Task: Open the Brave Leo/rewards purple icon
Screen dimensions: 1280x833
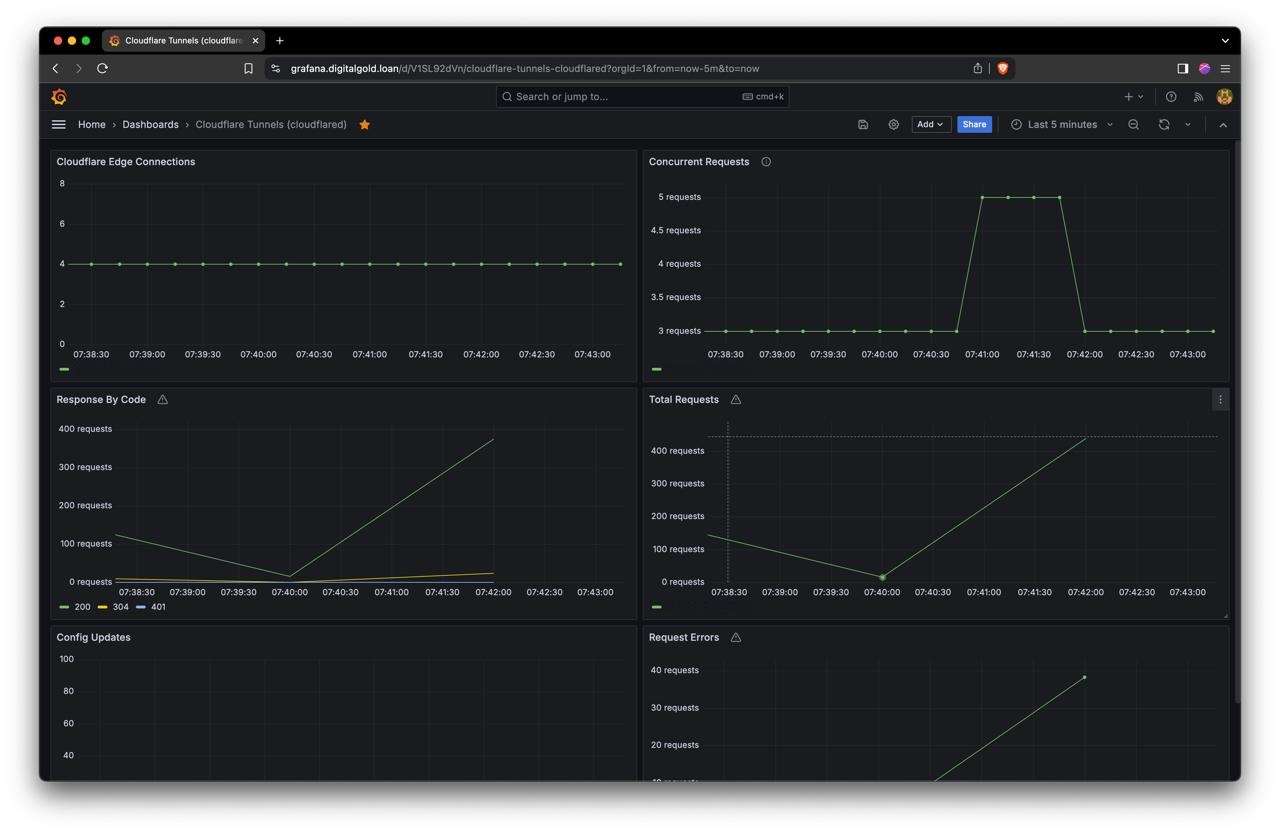Action: point(1204,69)
